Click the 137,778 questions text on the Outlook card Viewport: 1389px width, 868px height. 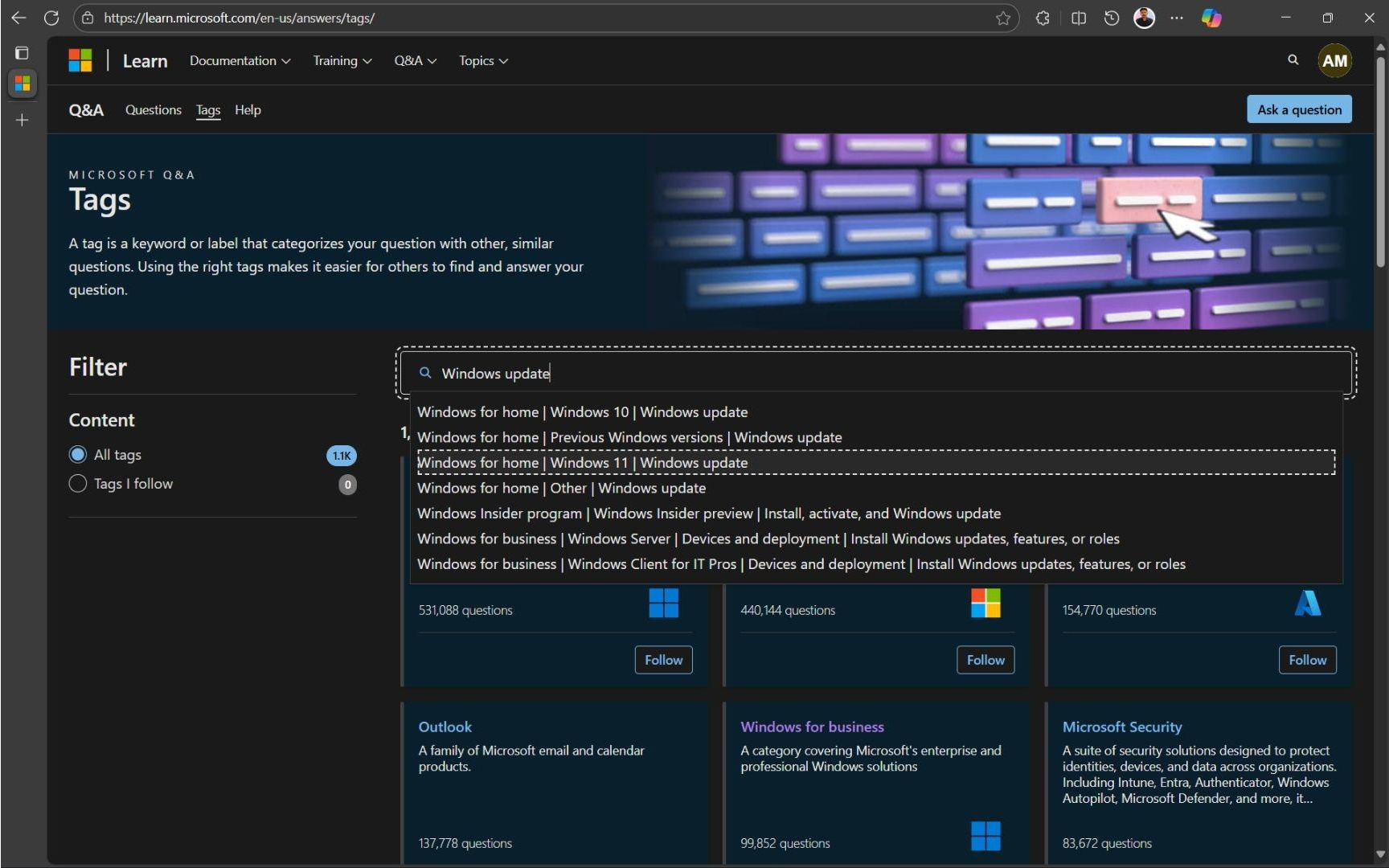(465, 843)
